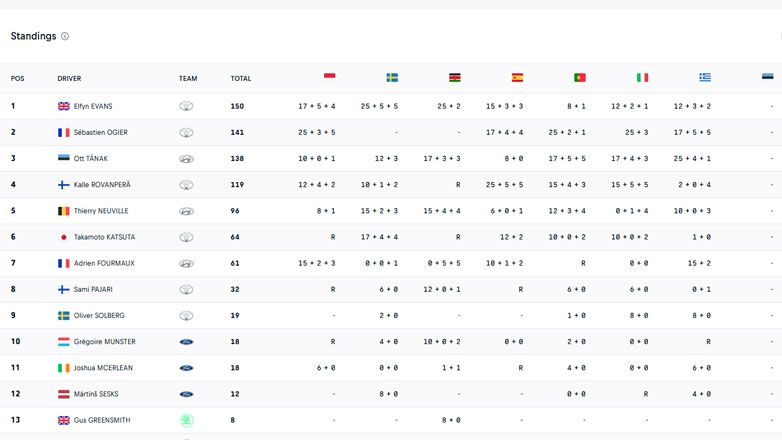Click Gus Greensmith's Skoda team logo
The width and height of the screenshot is (782, 440).
186,421
